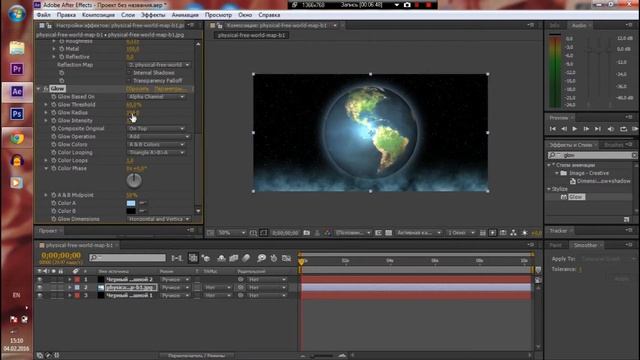The width and height of the screenshot is (640, 360).
Task: Take snapshot with viewer camera icon
Action: click(x=307, y=233)
